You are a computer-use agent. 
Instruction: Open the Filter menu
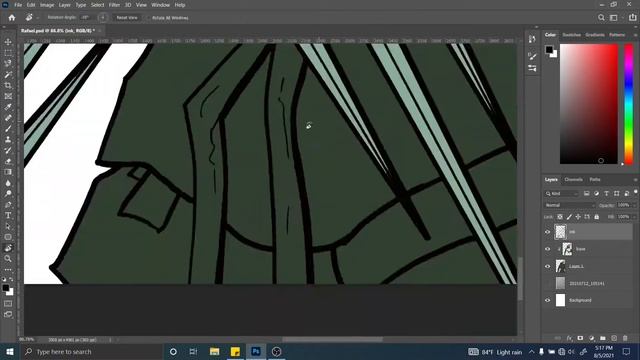point(114,5)
